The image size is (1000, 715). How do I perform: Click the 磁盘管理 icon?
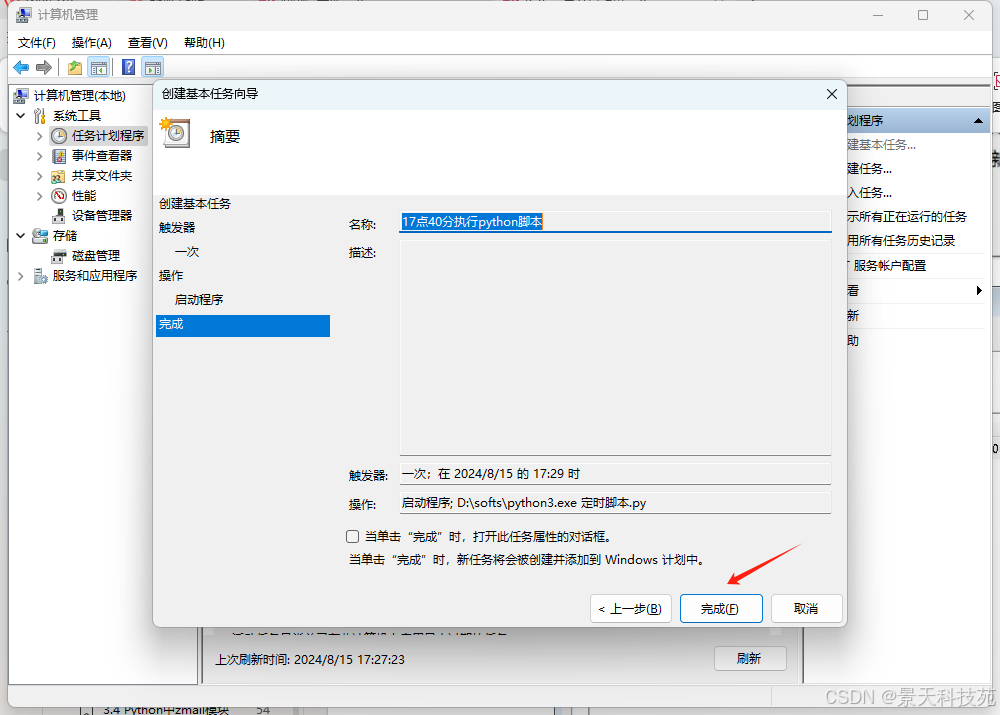[59, 256]
